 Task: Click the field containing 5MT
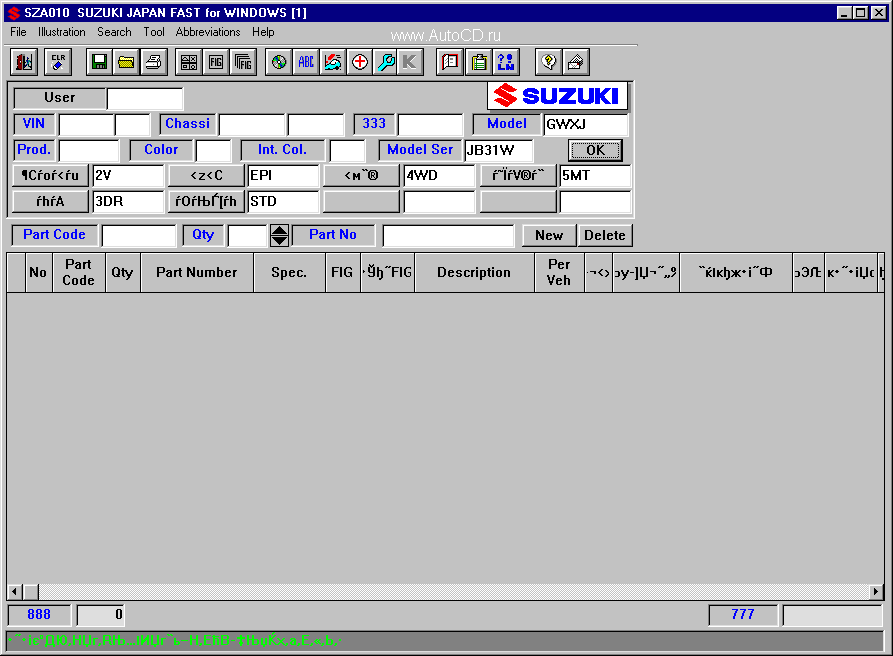pyautogui.click(x=595, y=176)
